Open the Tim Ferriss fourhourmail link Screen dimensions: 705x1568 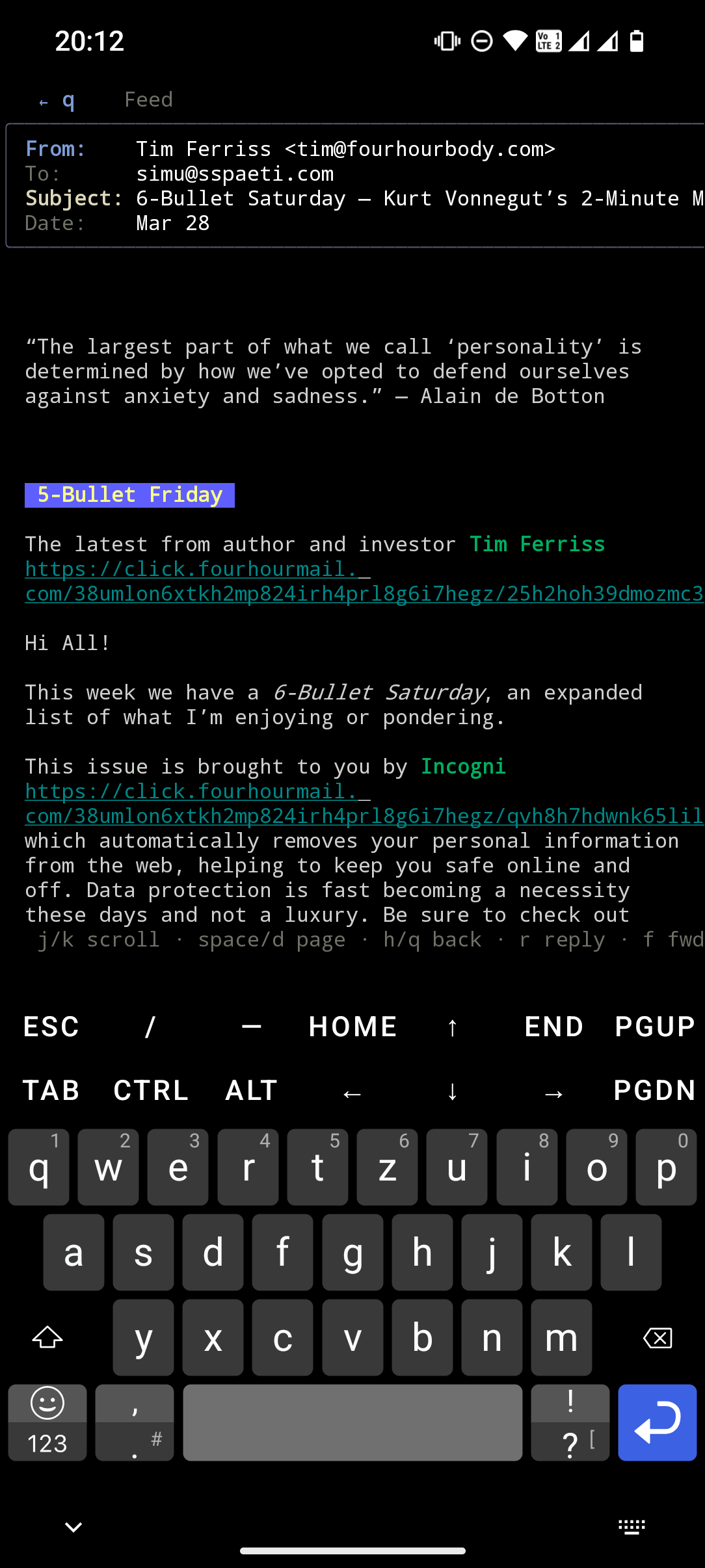click(x=364, y=581)
